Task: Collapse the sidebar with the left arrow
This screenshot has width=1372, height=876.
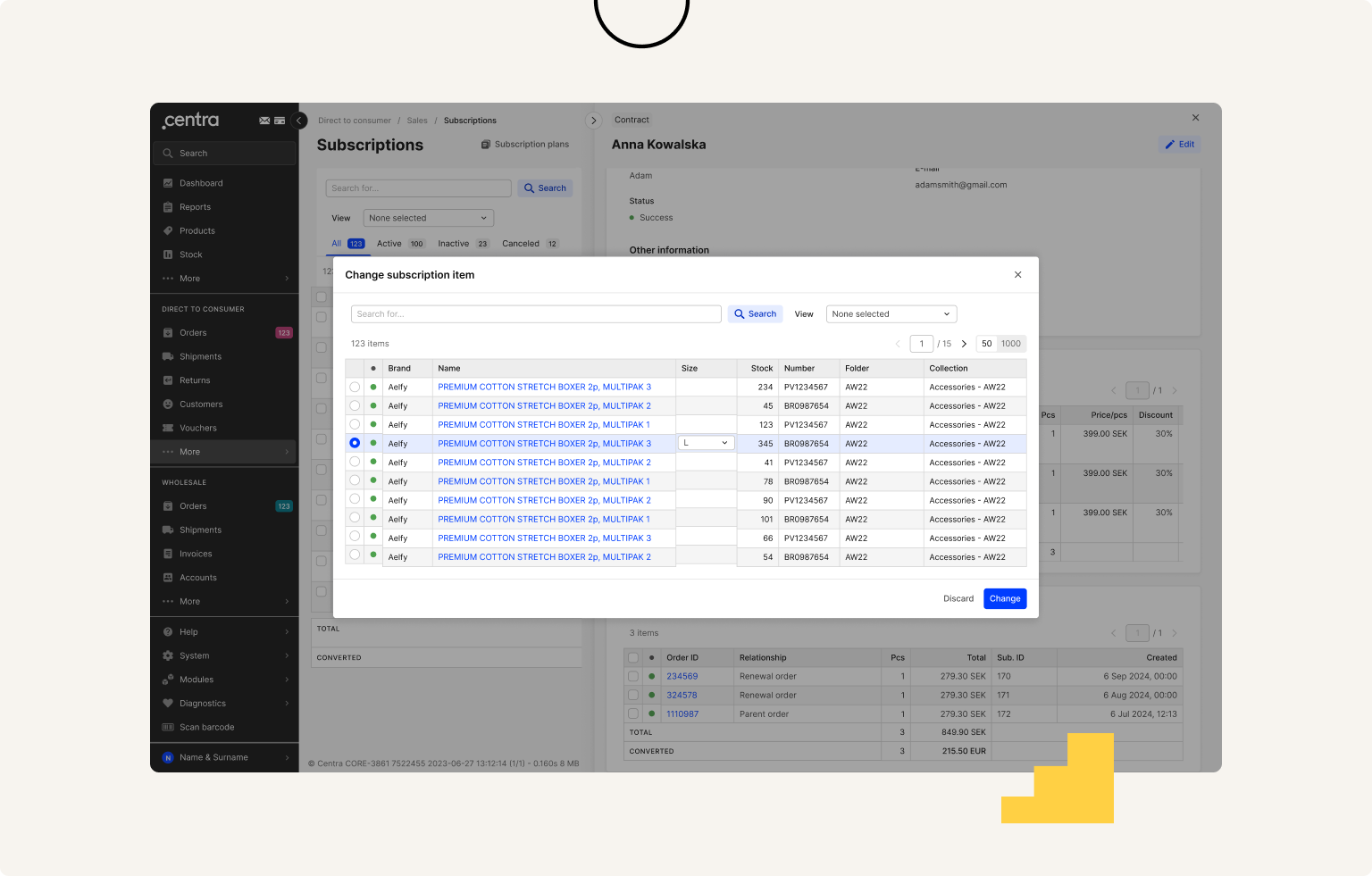Action: point(300,121)
